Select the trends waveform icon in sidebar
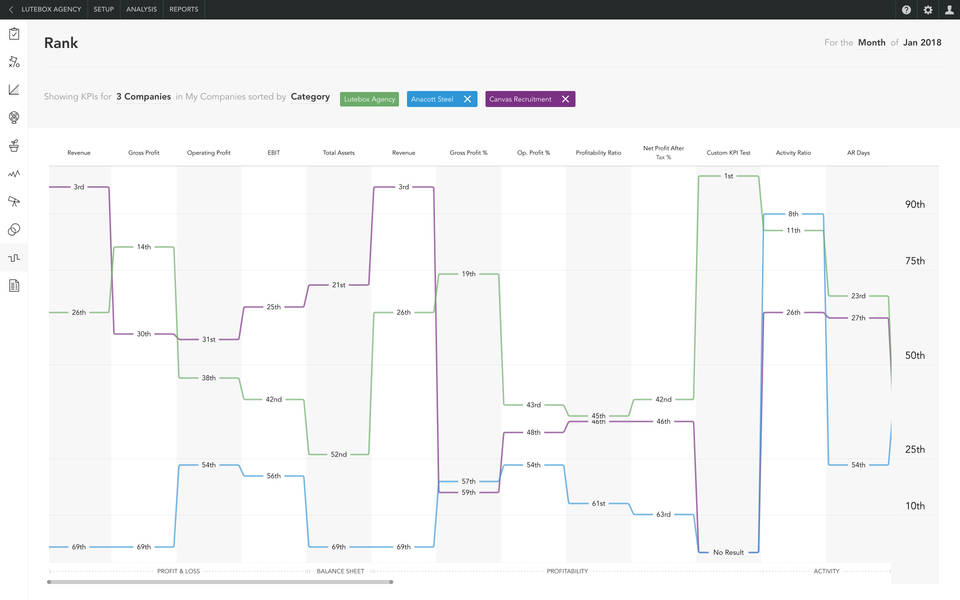 [x=14, y=172]
